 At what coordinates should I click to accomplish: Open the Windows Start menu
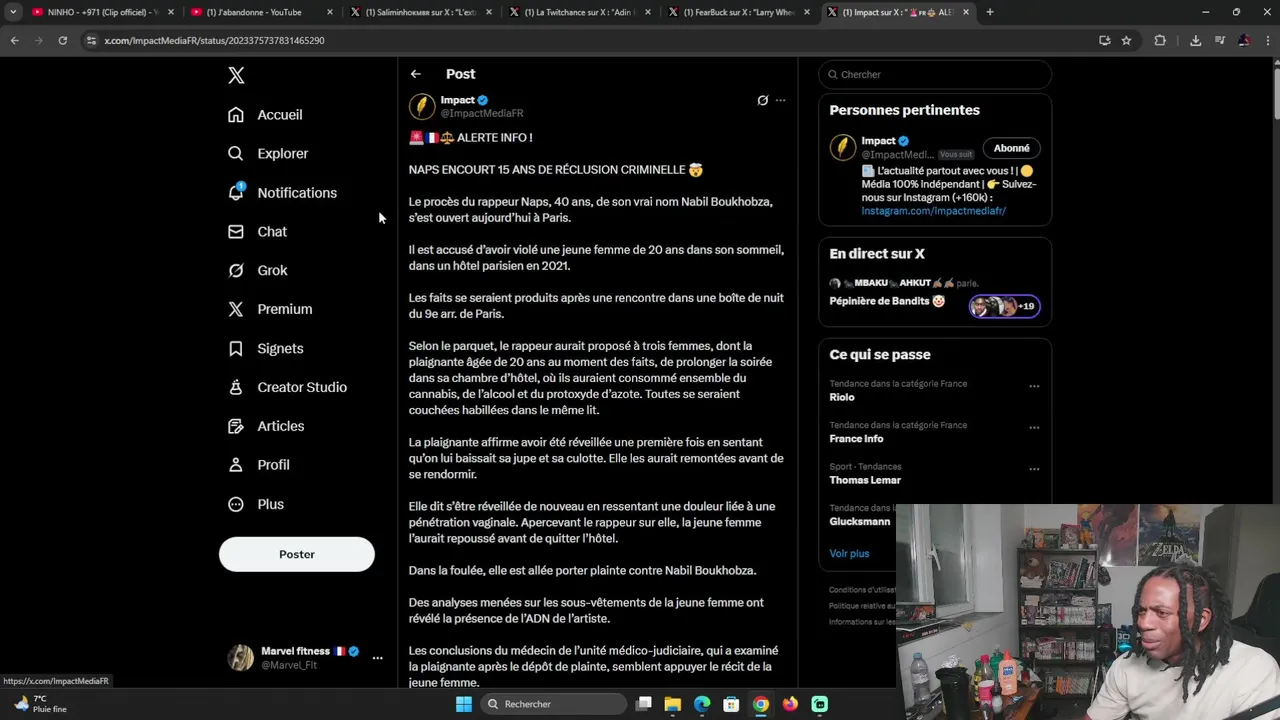coord(464,704)
